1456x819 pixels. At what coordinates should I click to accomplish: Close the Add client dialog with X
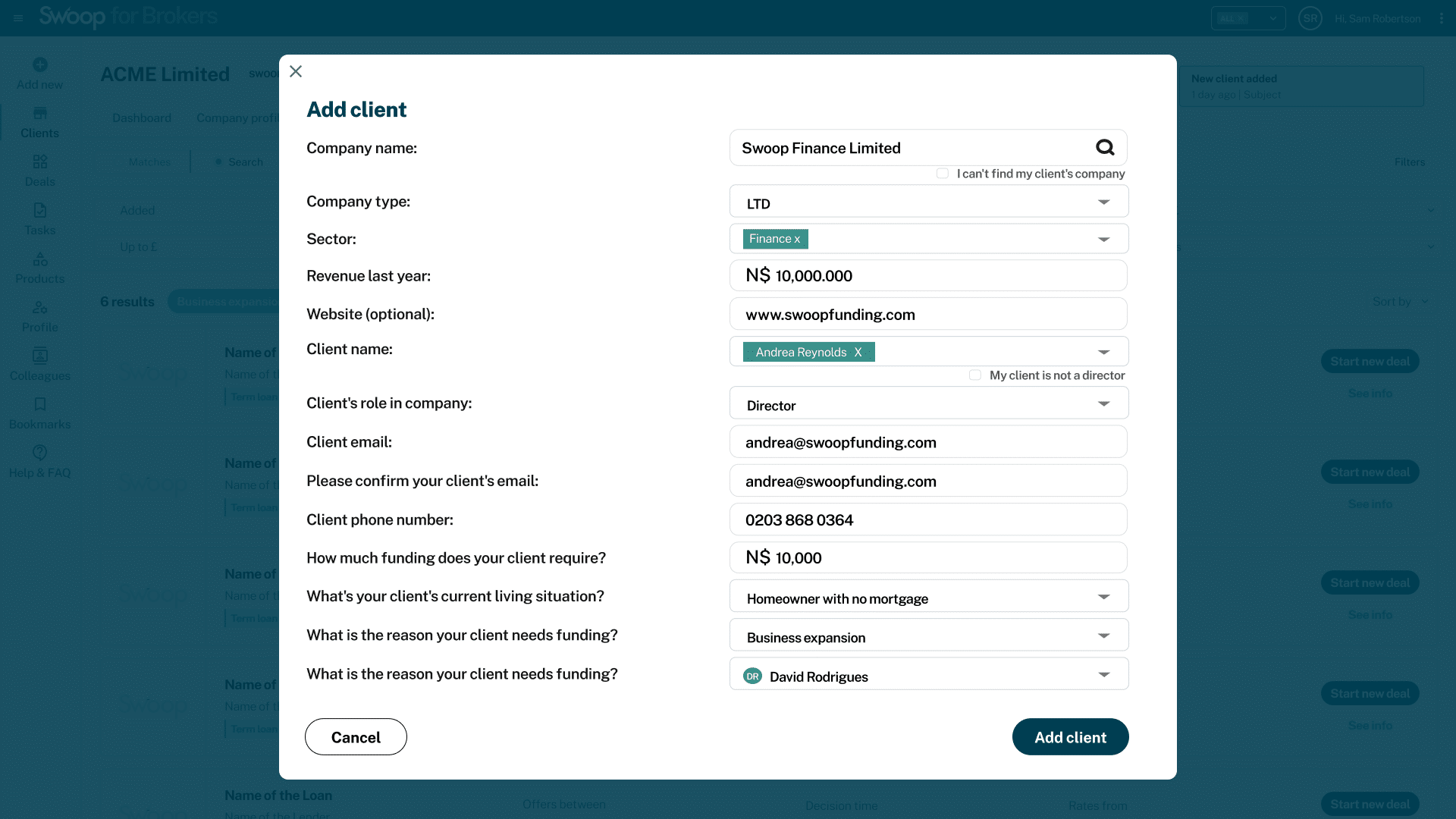pyautogui.click(x=296, y=71)
